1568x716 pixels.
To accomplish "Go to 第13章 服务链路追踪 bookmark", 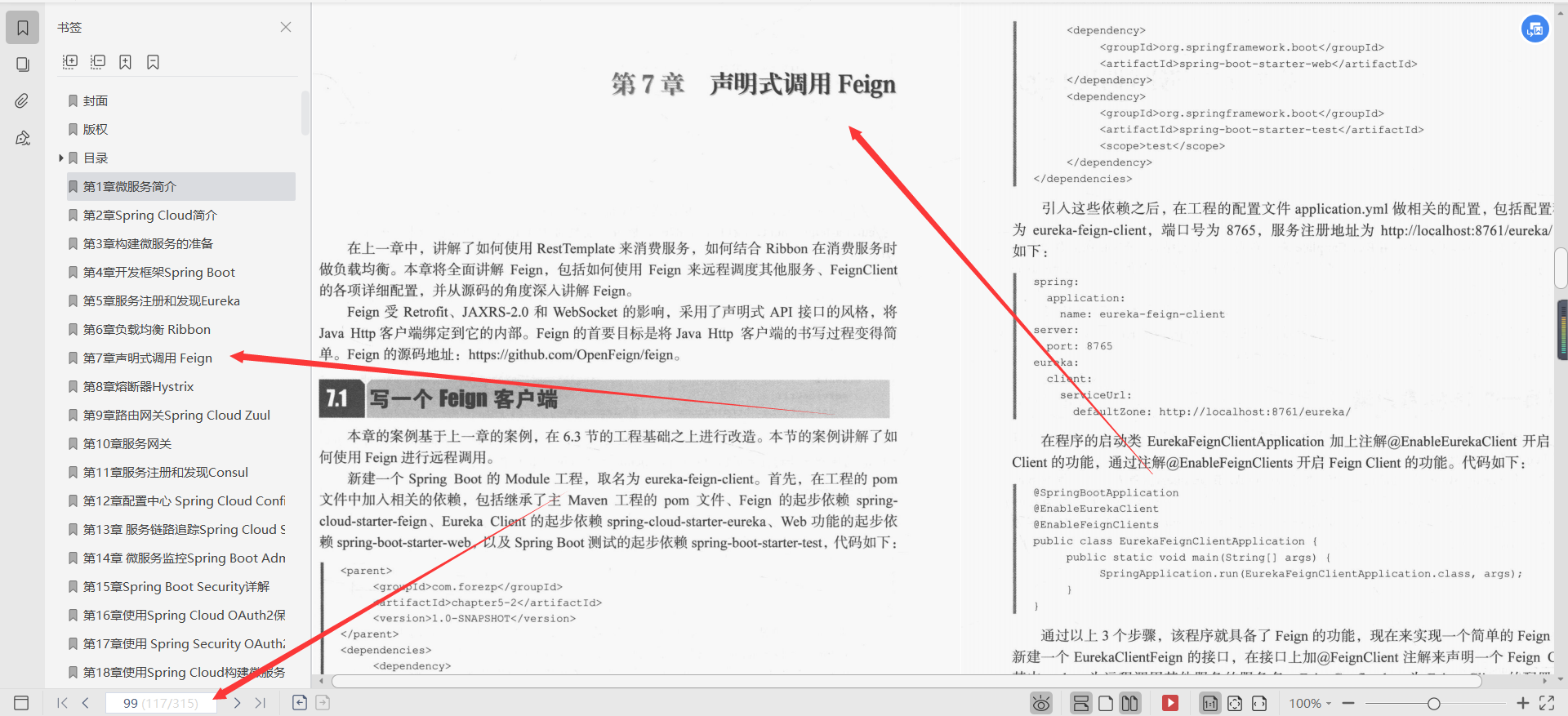I will click(185, 529).
